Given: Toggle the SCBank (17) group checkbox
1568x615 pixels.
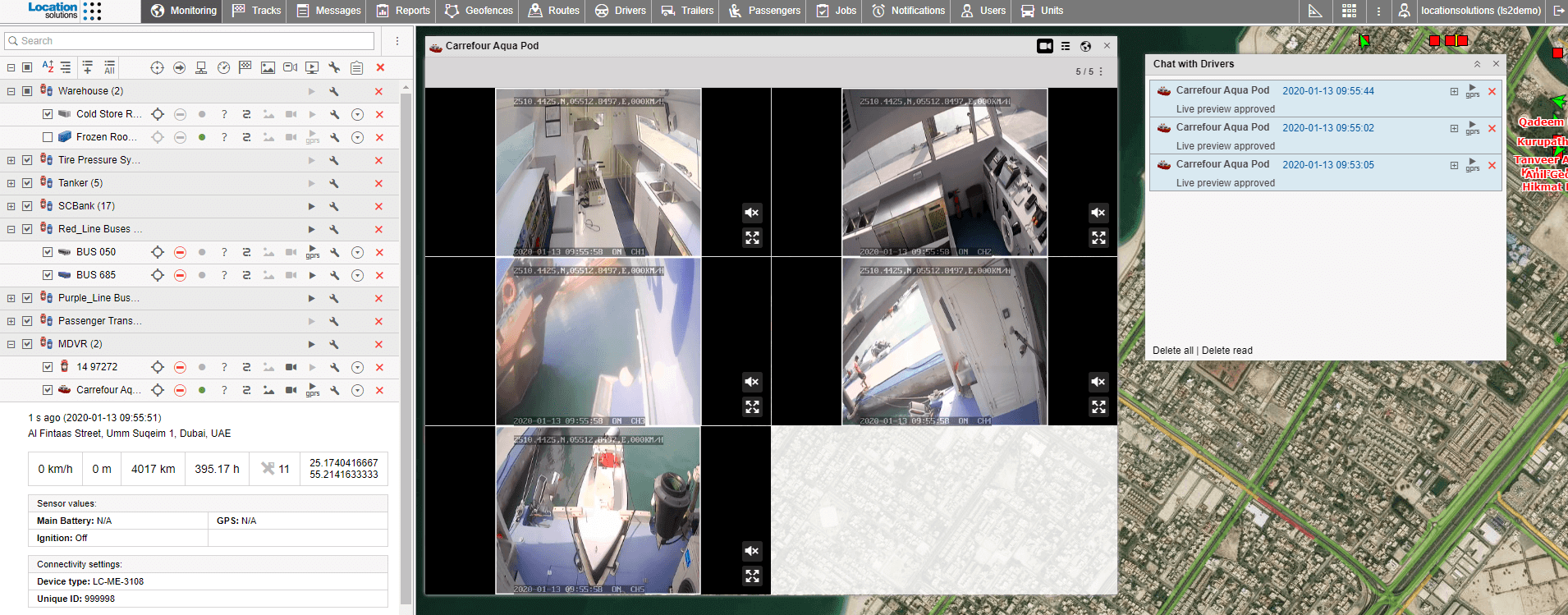Looking at the screenshot, I should tap(27, 206).
